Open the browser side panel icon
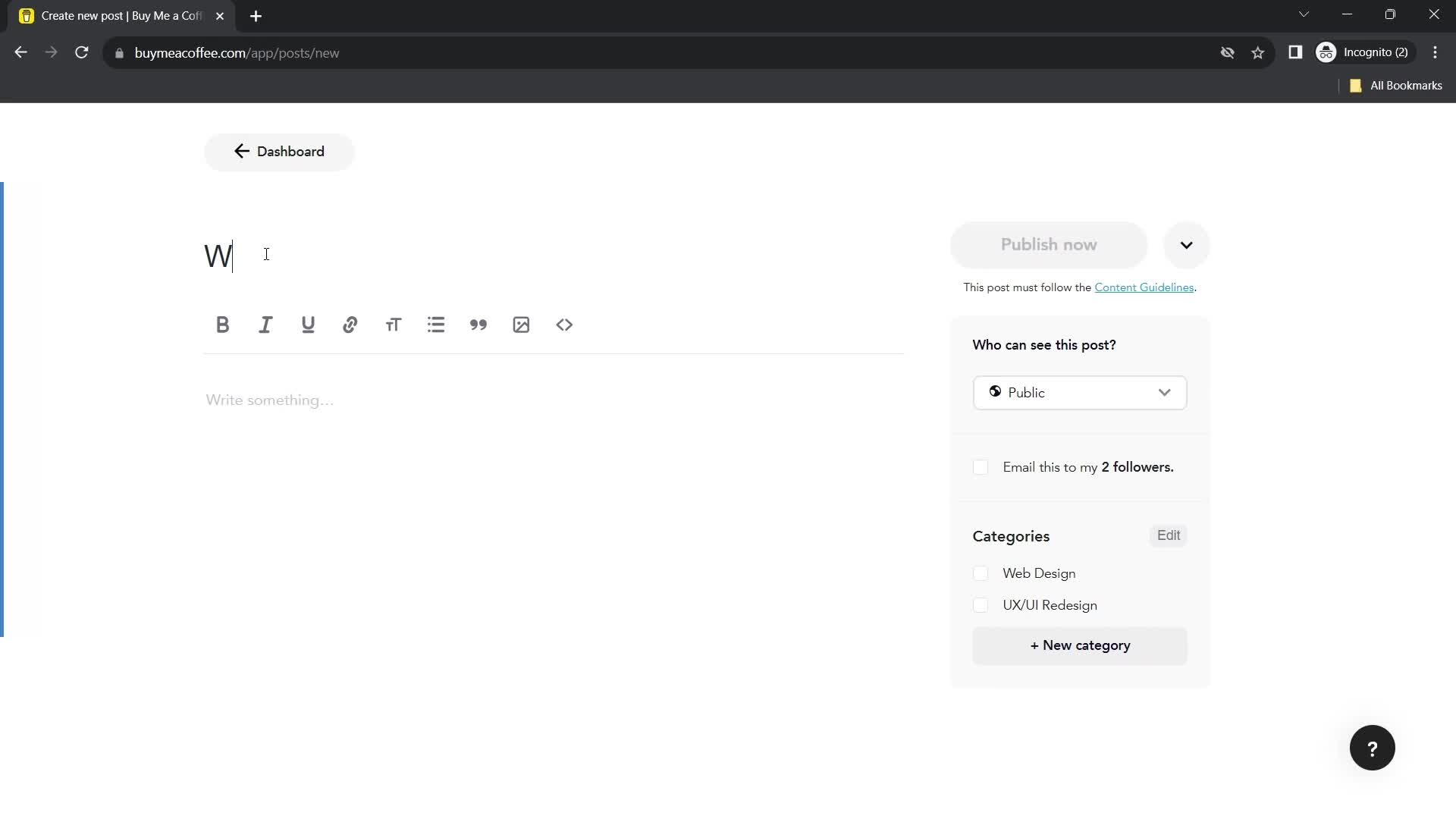Image resolution: width=1456 pixels, height=819 pixels. (x=1295, y=52)
